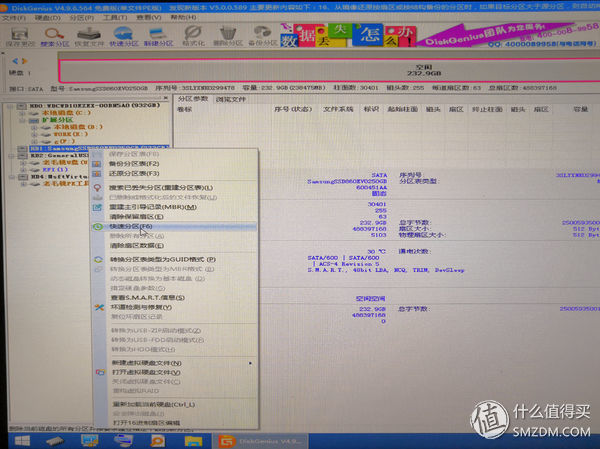Open the Partition (分区) menu

(x=82, y=18)
